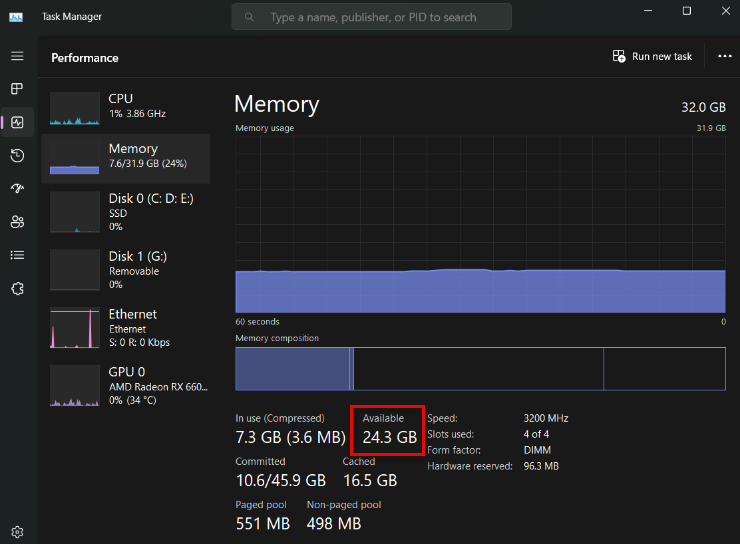The image size is (740, 544).
Task: Close the Task Manager window
Action: pyautogui.click(x=726, y=11)
